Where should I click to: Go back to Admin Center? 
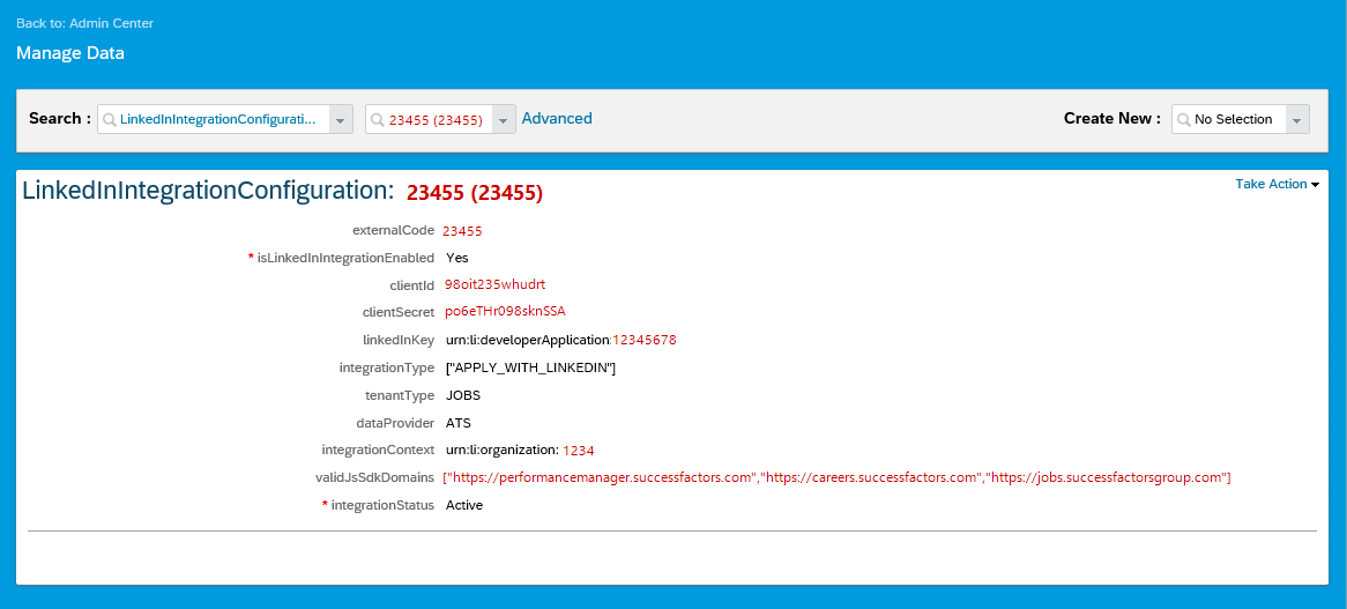(85, 23)
